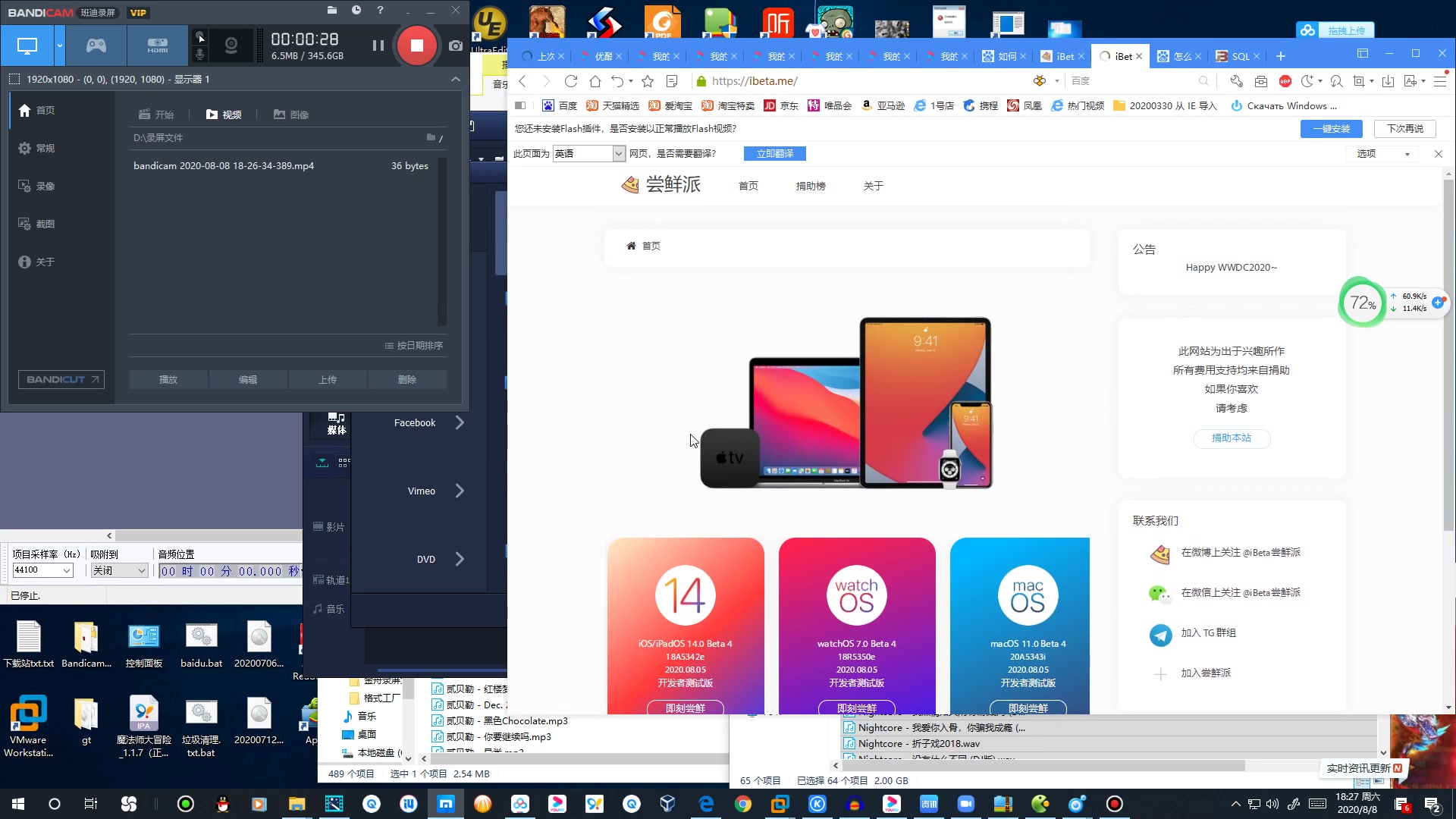Select Bandicam screen recording mode
This screenshot has width=1456, height=819.
pyautogui.click(x=27, y=45)
